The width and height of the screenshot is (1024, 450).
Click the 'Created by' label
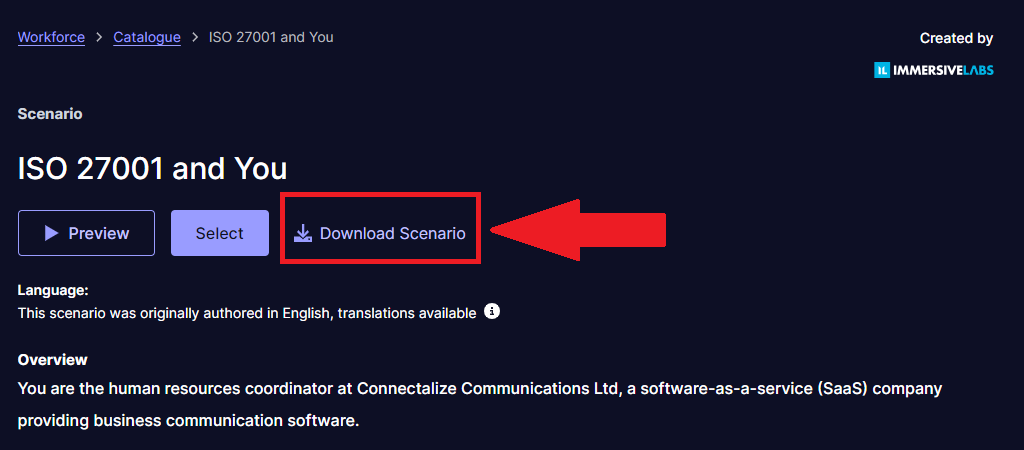(956, 38)
